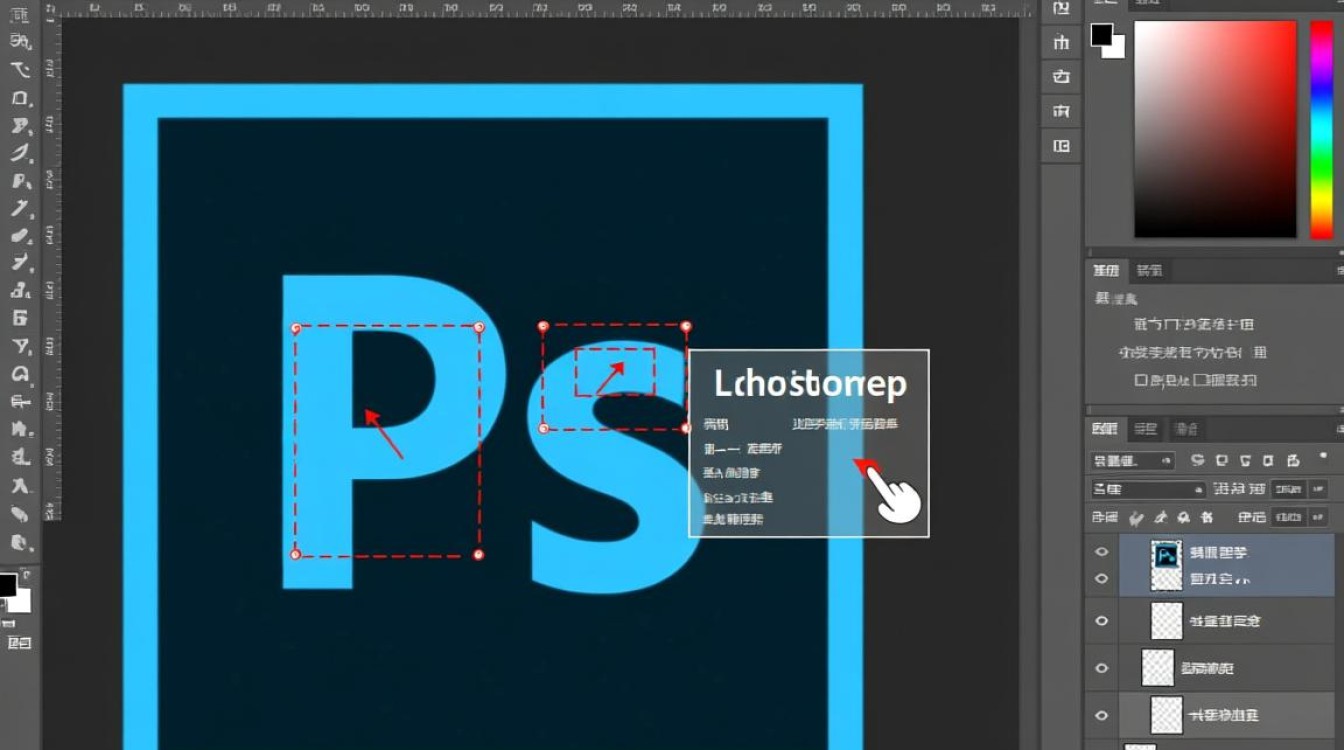This screenshot has width=1344, height=750.
Task: Toggle lower eye icon of selected layer row
Action: pyautogui.click(x=1101, y=579)
